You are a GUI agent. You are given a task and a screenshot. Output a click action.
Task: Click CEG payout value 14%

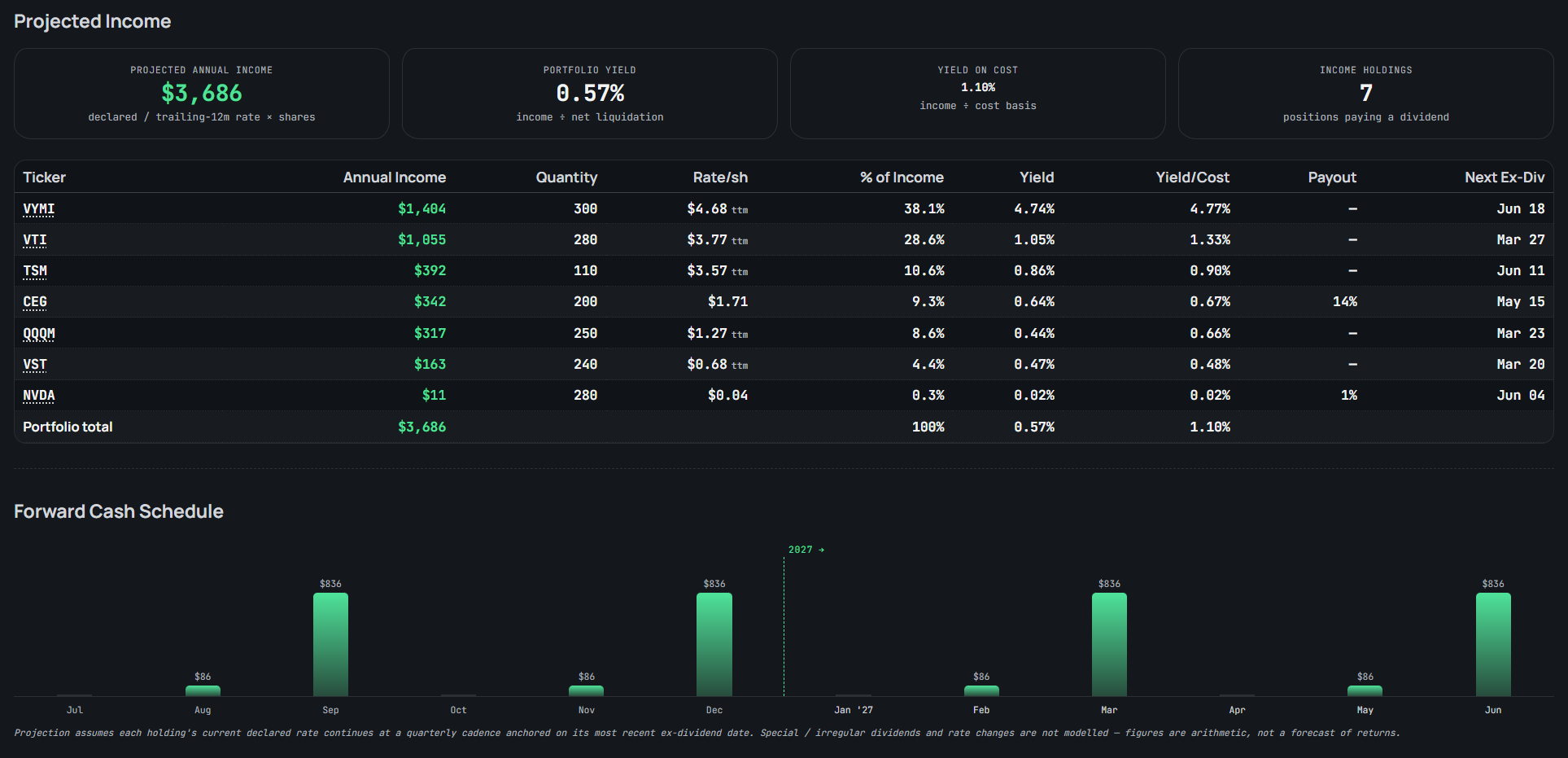(x=1344, y=301)
